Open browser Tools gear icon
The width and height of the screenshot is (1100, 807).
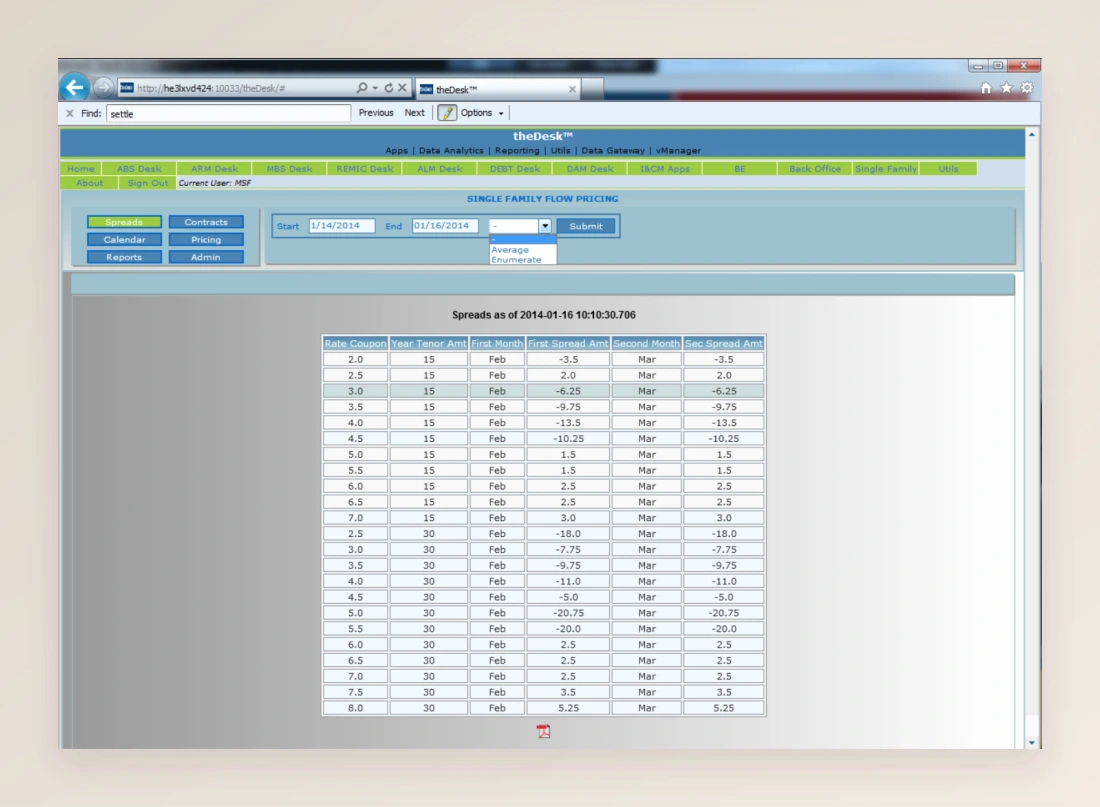[x=1026, y=88]
